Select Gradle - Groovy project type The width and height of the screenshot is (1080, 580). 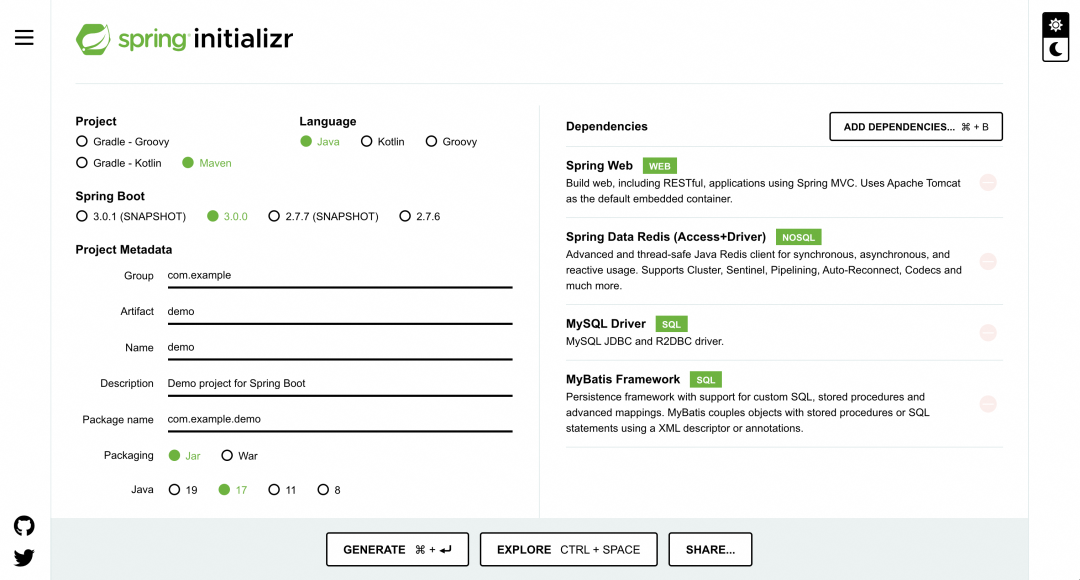[x=82, y=142]
